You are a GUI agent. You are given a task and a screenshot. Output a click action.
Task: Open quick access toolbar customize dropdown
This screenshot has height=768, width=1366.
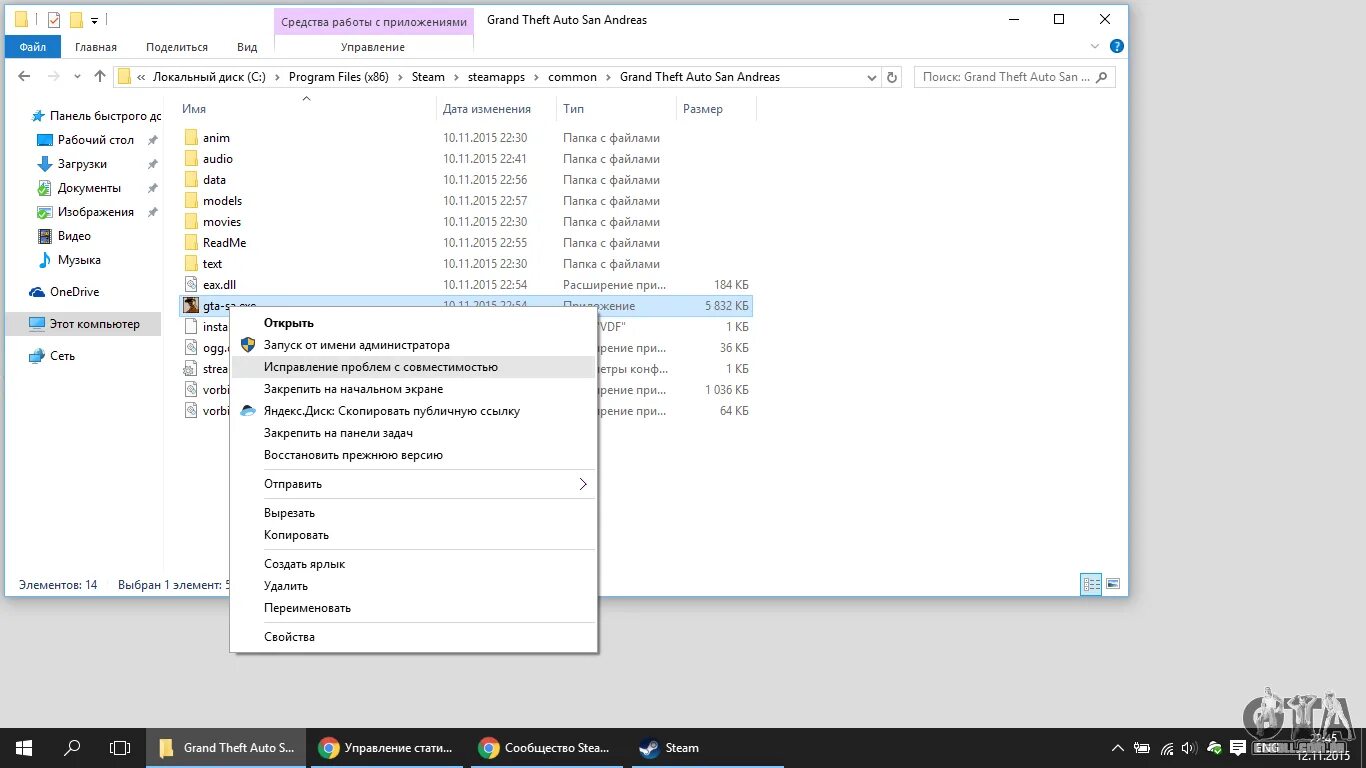point(94,20)
